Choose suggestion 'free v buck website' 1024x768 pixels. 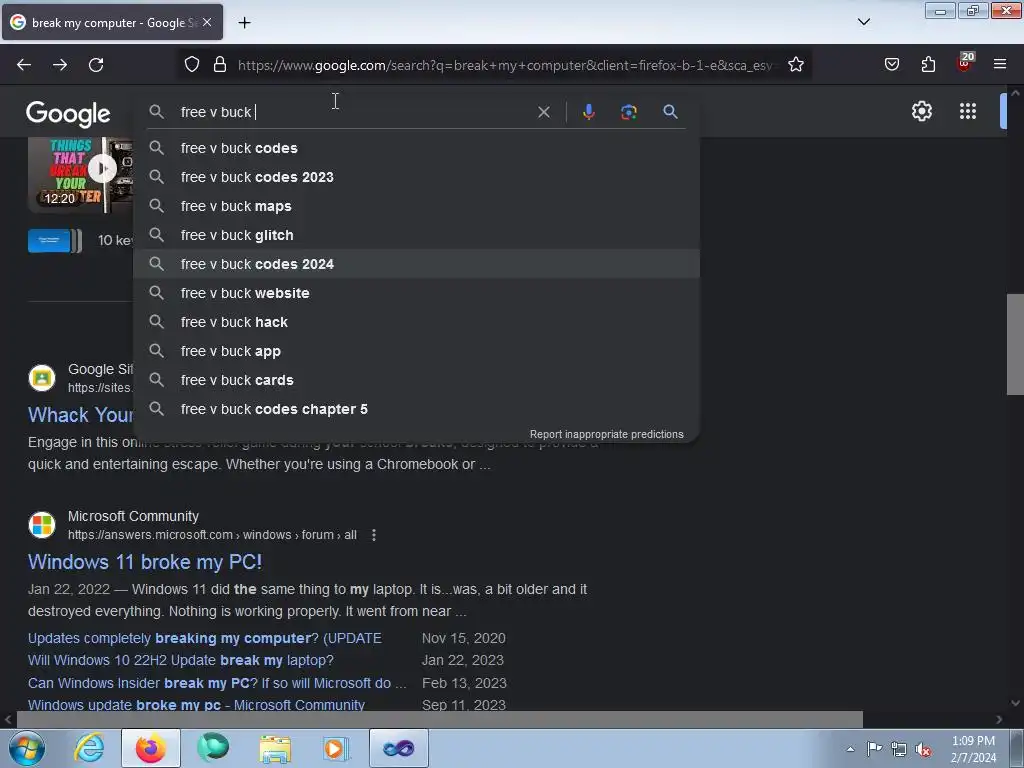416,293
